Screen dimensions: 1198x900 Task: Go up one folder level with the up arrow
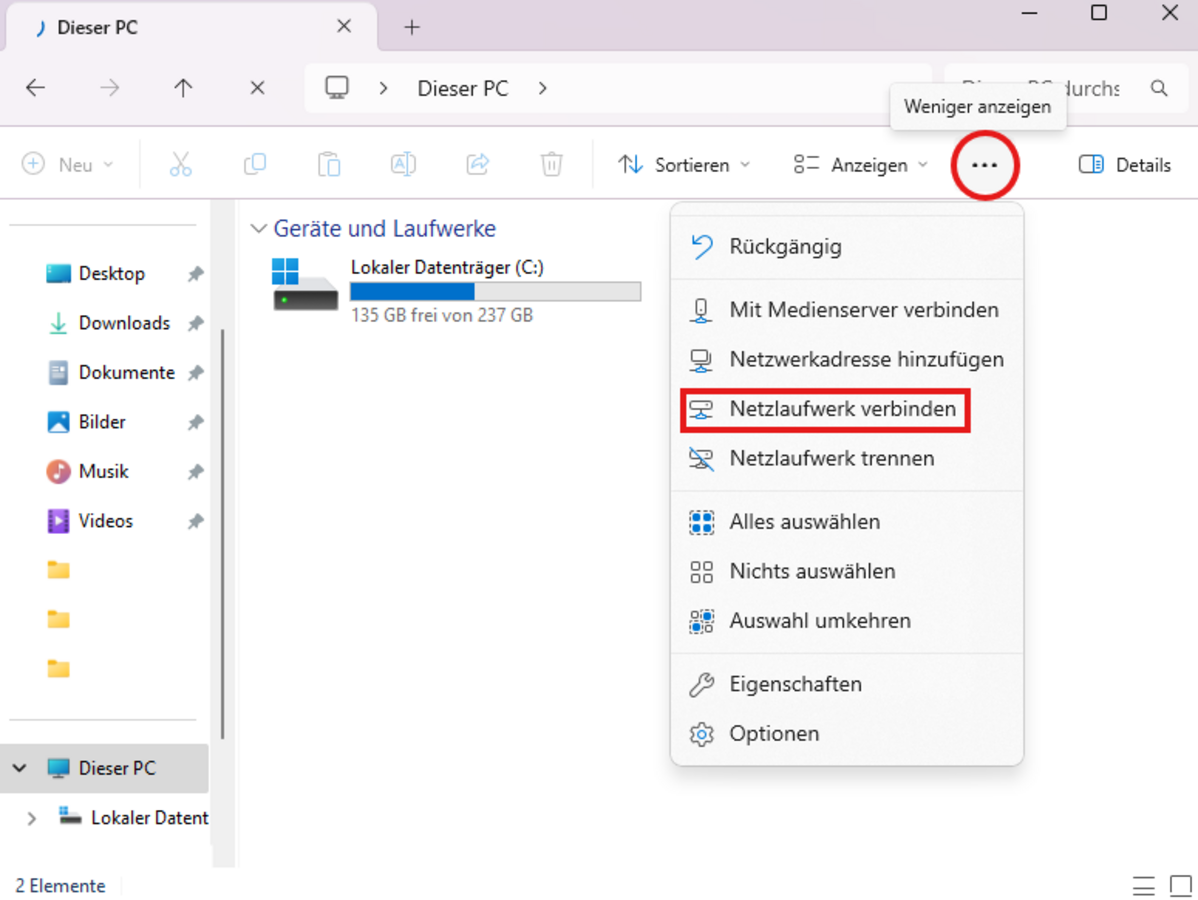[183, 88]
